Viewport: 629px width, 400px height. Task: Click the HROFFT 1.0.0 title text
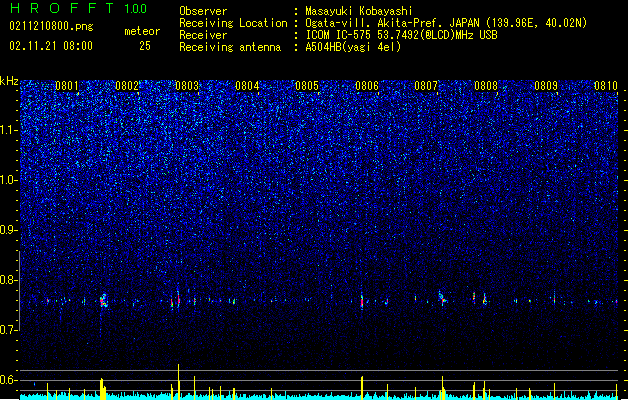point(79,8)
